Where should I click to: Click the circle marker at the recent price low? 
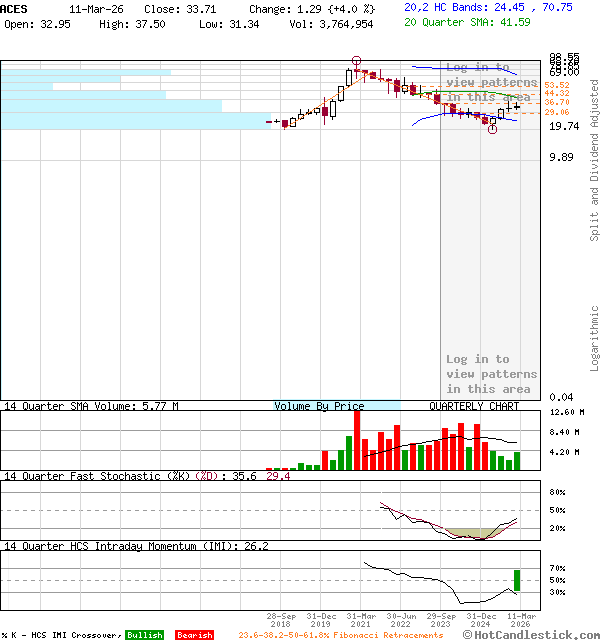point(491,129)
